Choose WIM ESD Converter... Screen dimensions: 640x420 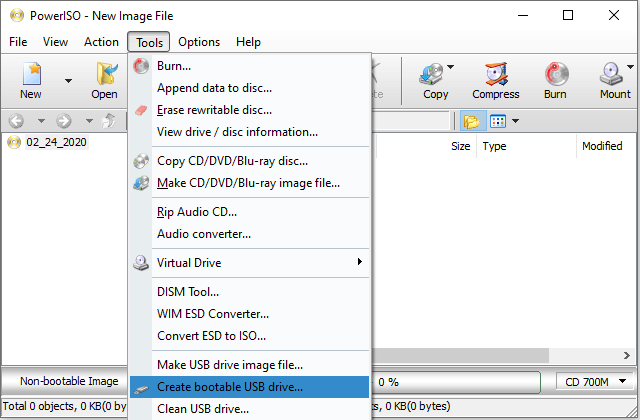249,314
